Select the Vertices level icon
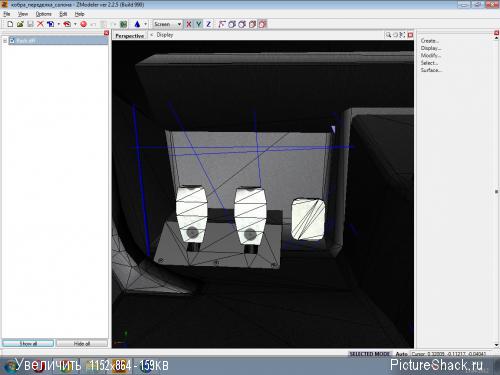This screenshot has width=500, height=375. (x=222, y=24)
